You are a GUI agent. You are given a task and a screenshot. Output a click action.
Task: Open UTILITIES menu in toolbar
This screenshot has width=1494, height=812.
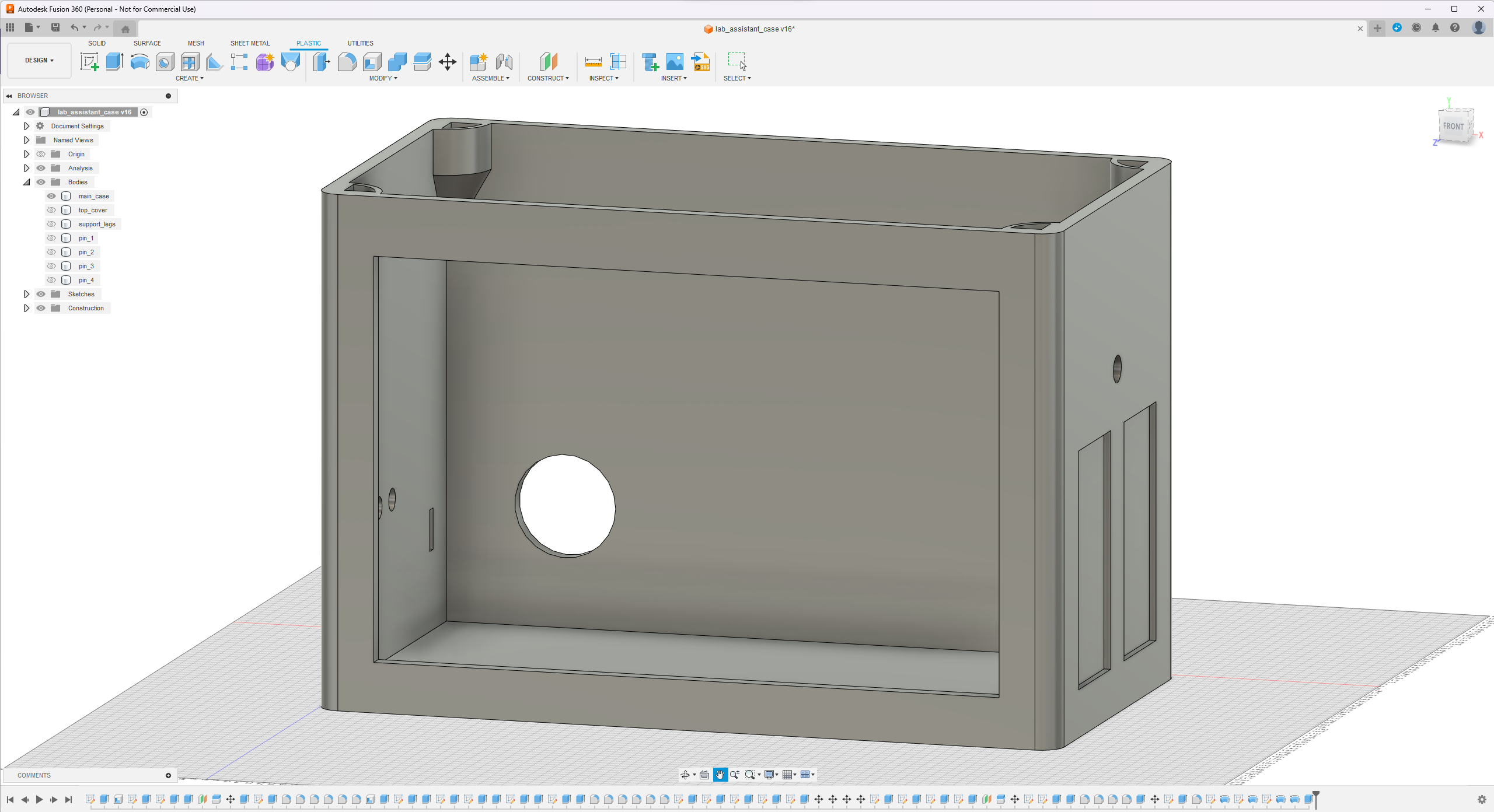pyautogui.click(x=360, y=43)
